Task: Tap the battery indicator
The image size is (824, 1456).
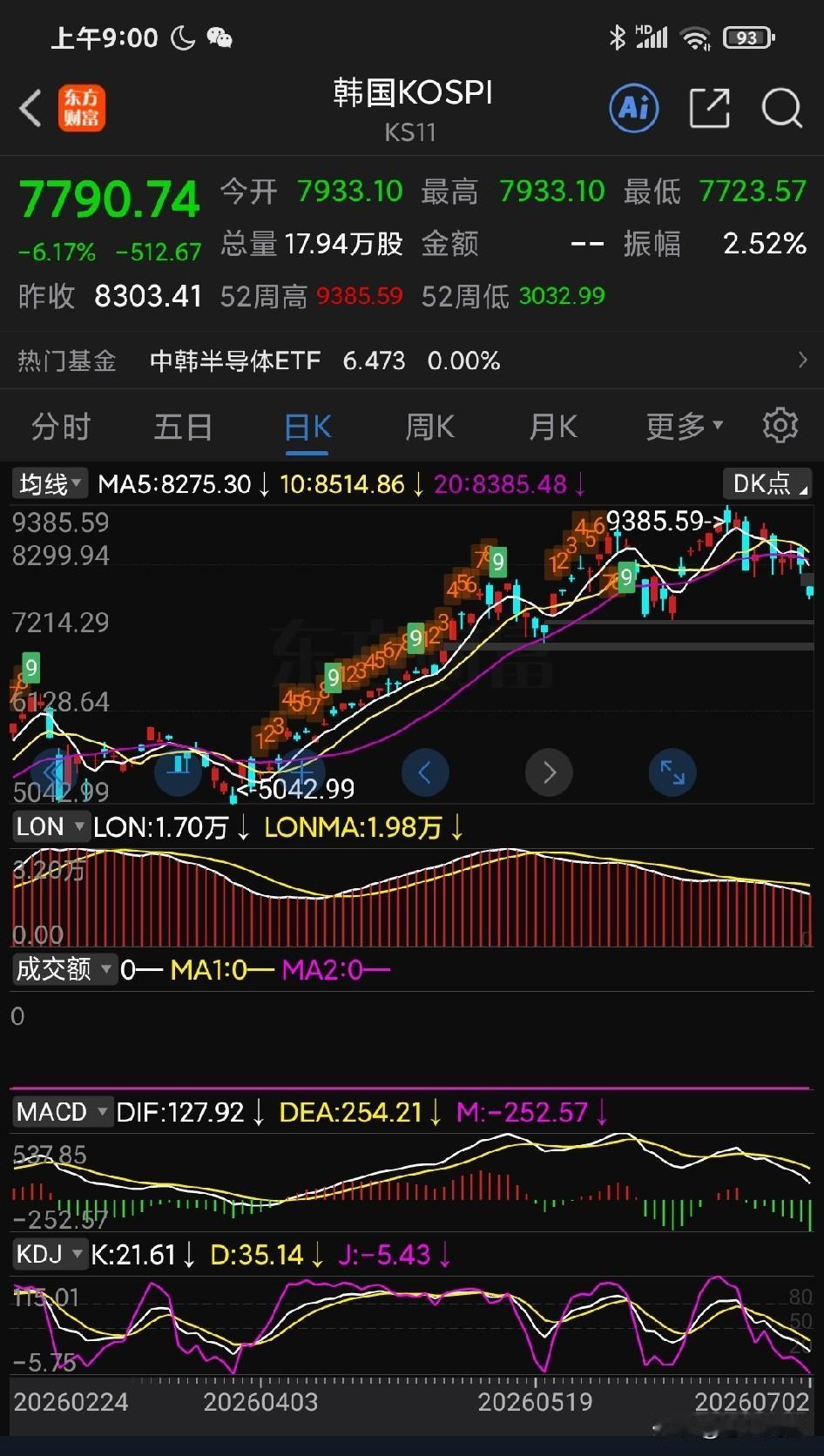Action: tap(749, 37)
